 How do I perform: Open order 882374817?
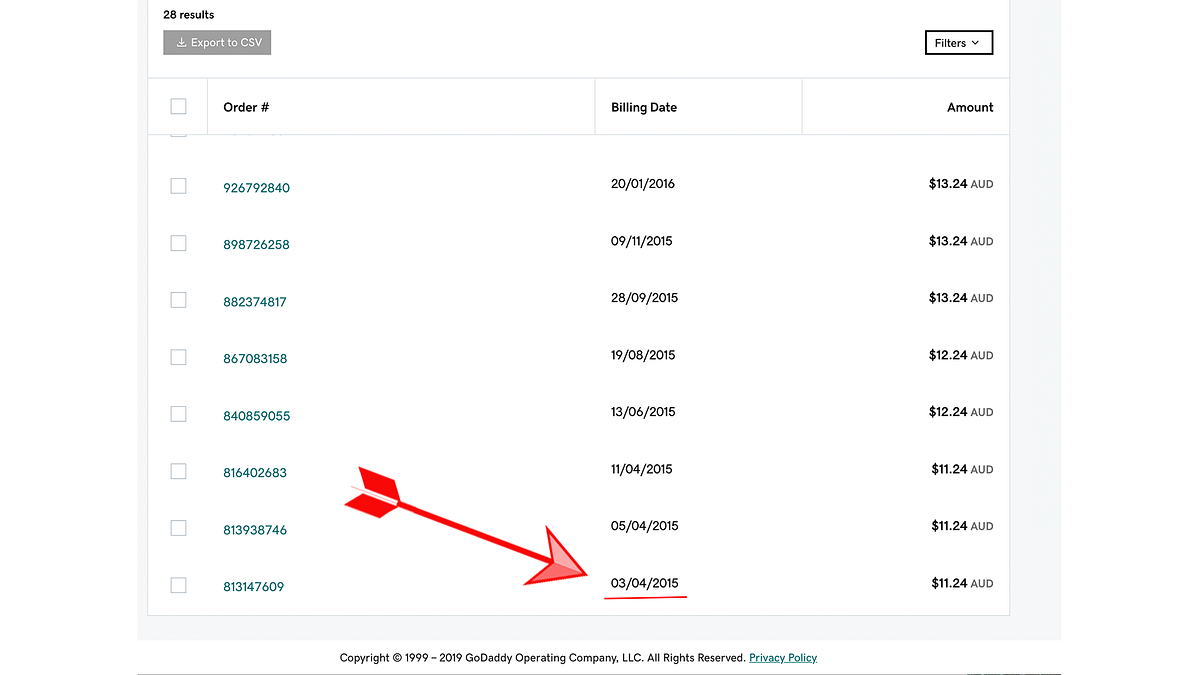(255, 301)
